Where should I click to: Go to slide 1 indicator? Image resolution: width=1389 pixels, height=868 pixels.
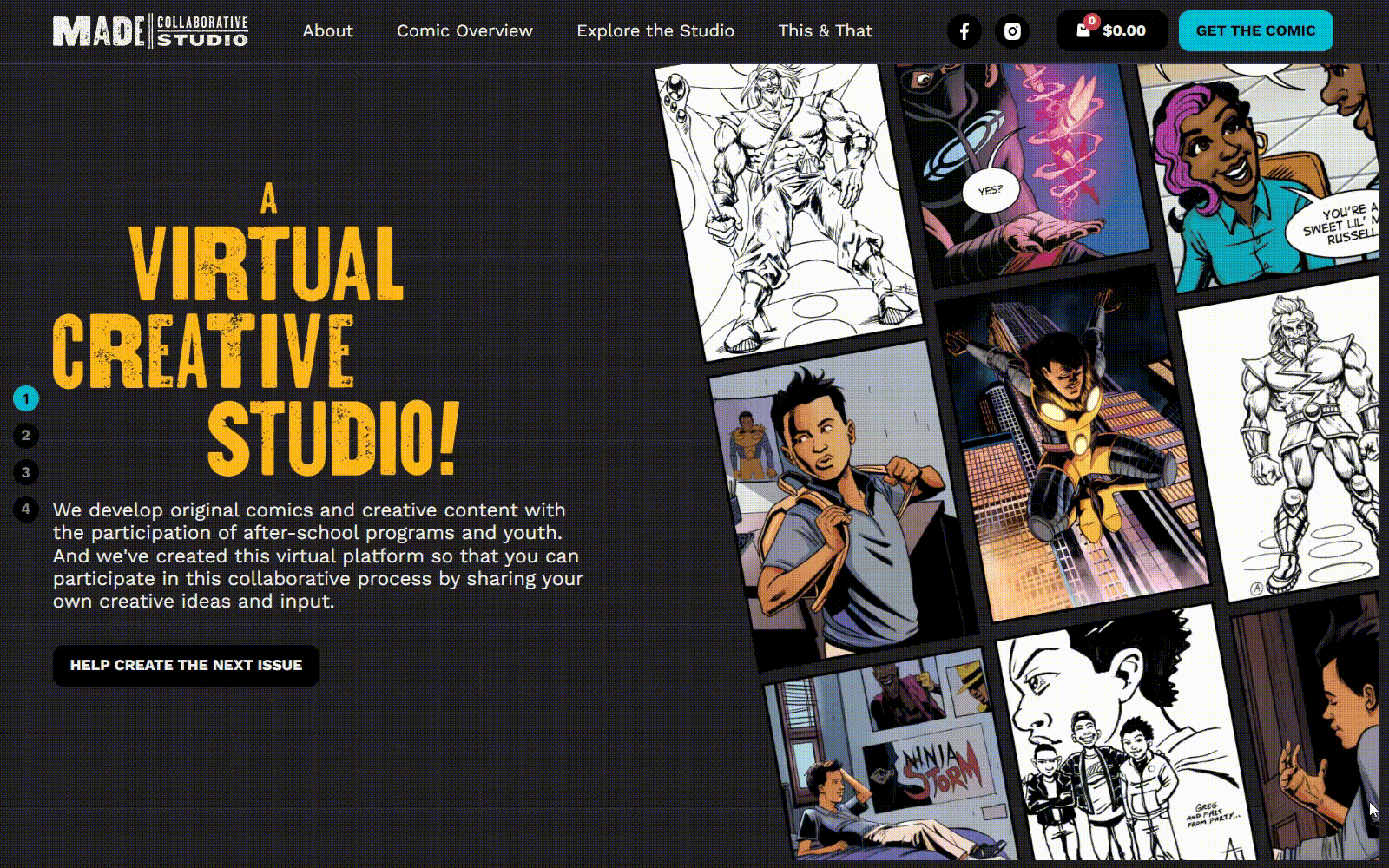point(26,398)
